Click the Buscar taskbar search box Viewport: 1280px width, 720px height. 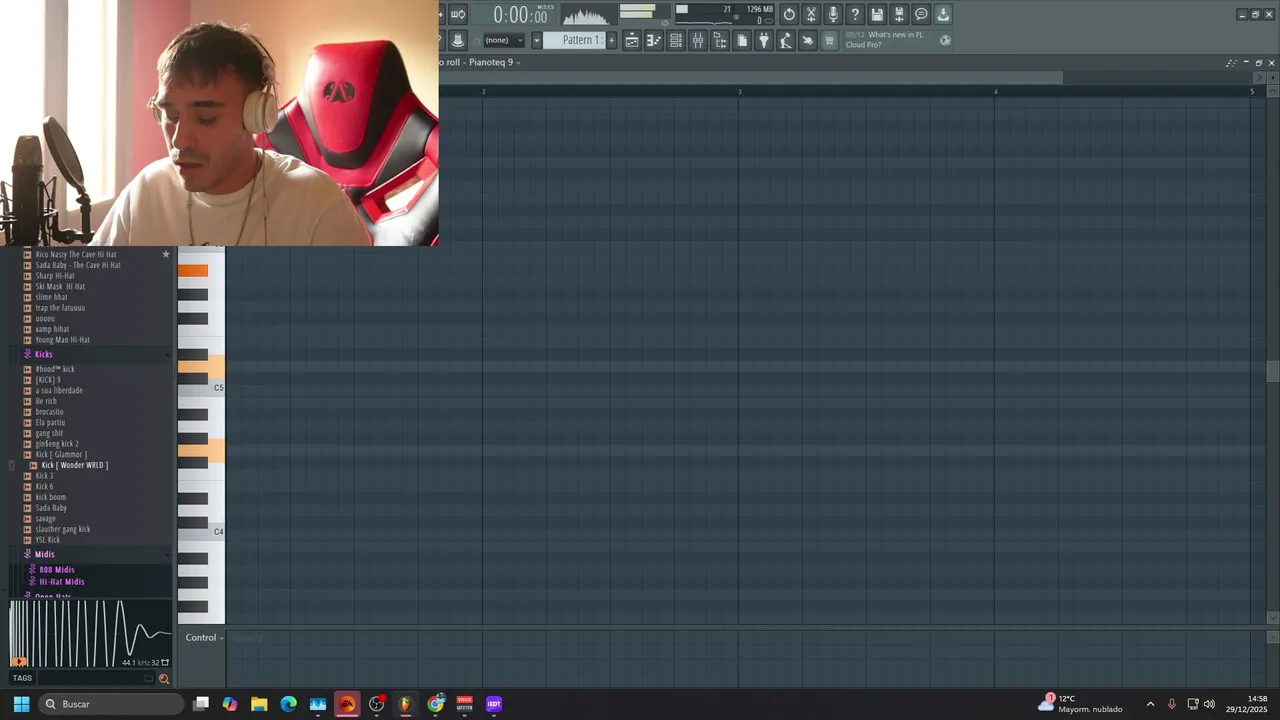point(112,704)
